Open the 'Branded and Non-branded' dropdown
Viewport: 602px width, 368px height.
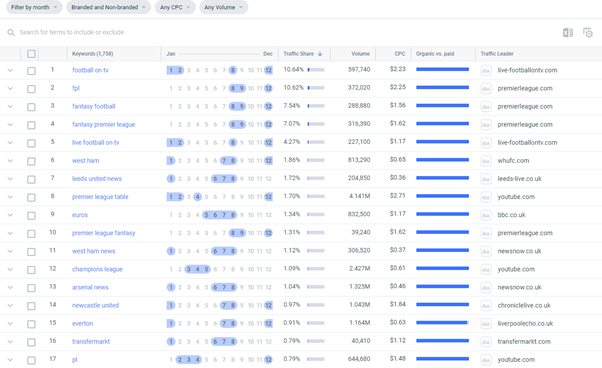109,7
